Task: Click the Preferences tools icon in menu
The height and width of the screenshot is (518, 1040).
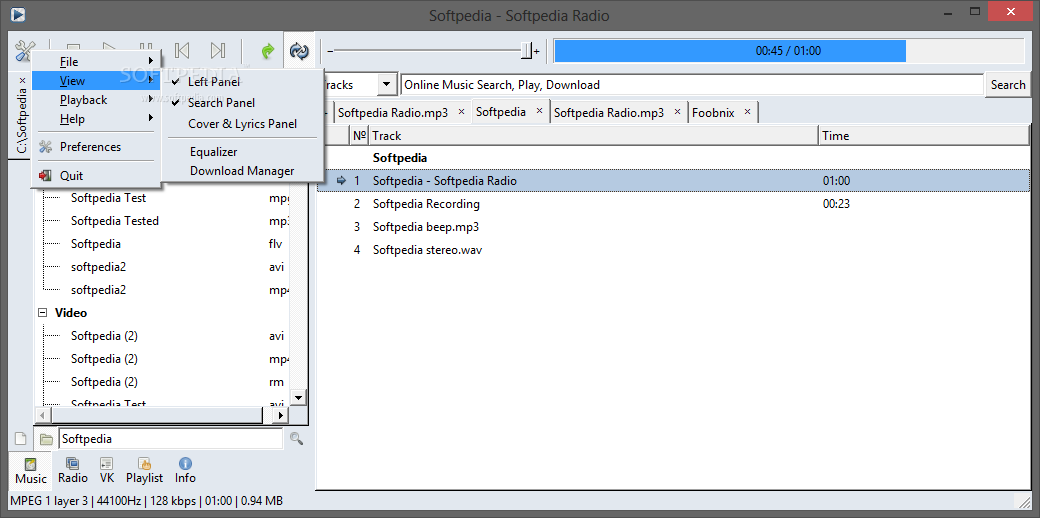Action: (46, 147)
